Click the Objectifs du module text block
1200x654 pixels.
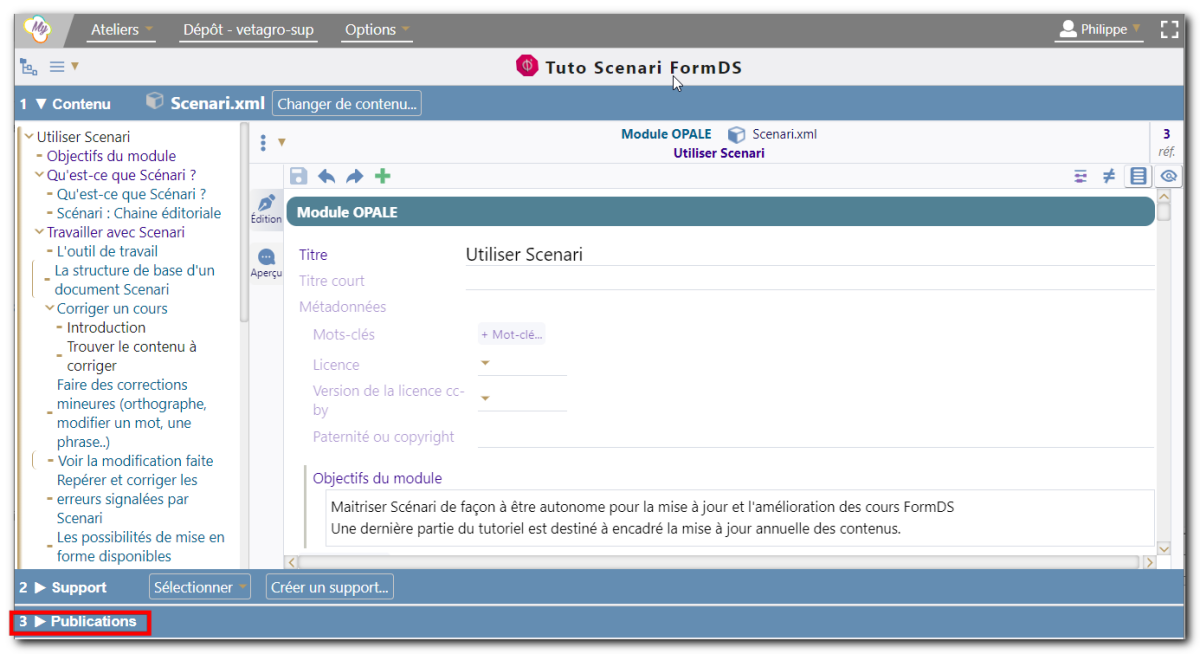coord(741,517)
